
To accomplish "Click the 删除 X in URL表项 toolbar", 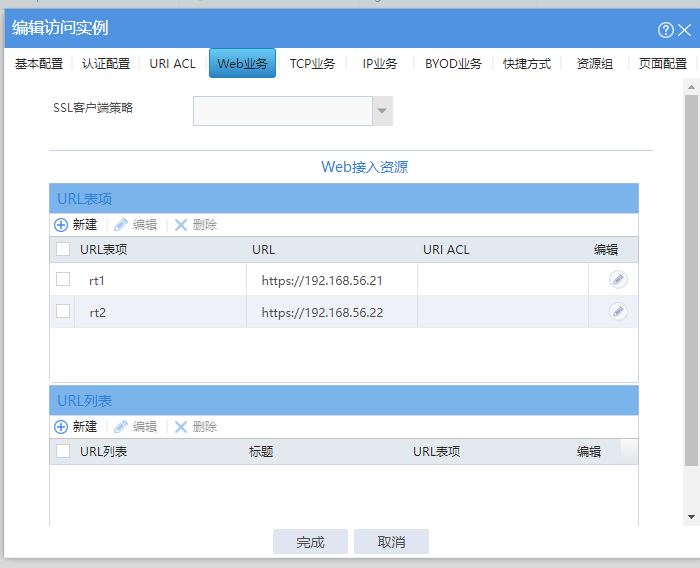I will tap(181, 225).
